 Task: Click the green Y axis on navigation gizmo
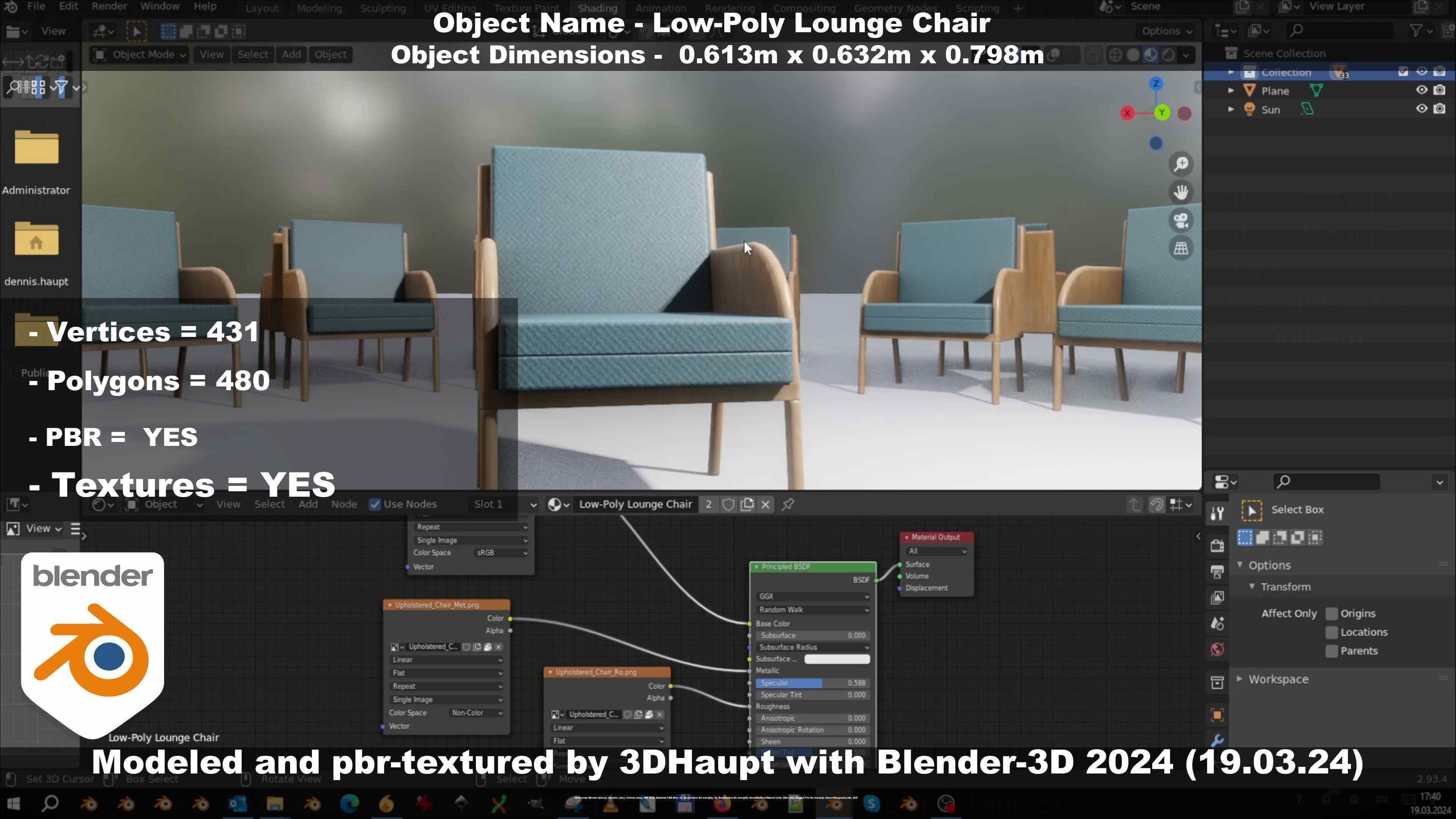pyautogui.click(x=1161, y=113)
